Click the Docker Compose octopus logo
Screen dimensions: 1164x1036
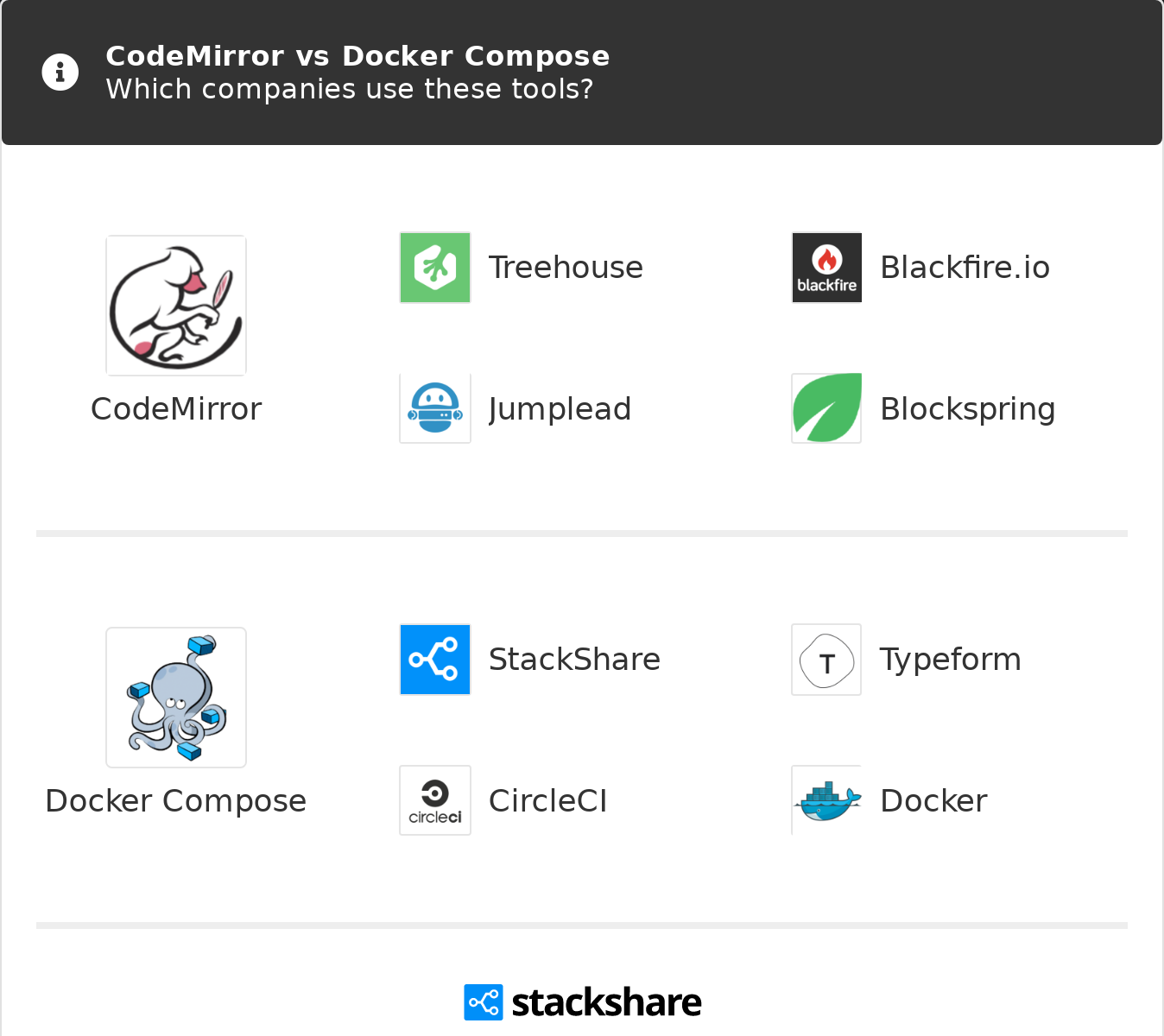176,698
